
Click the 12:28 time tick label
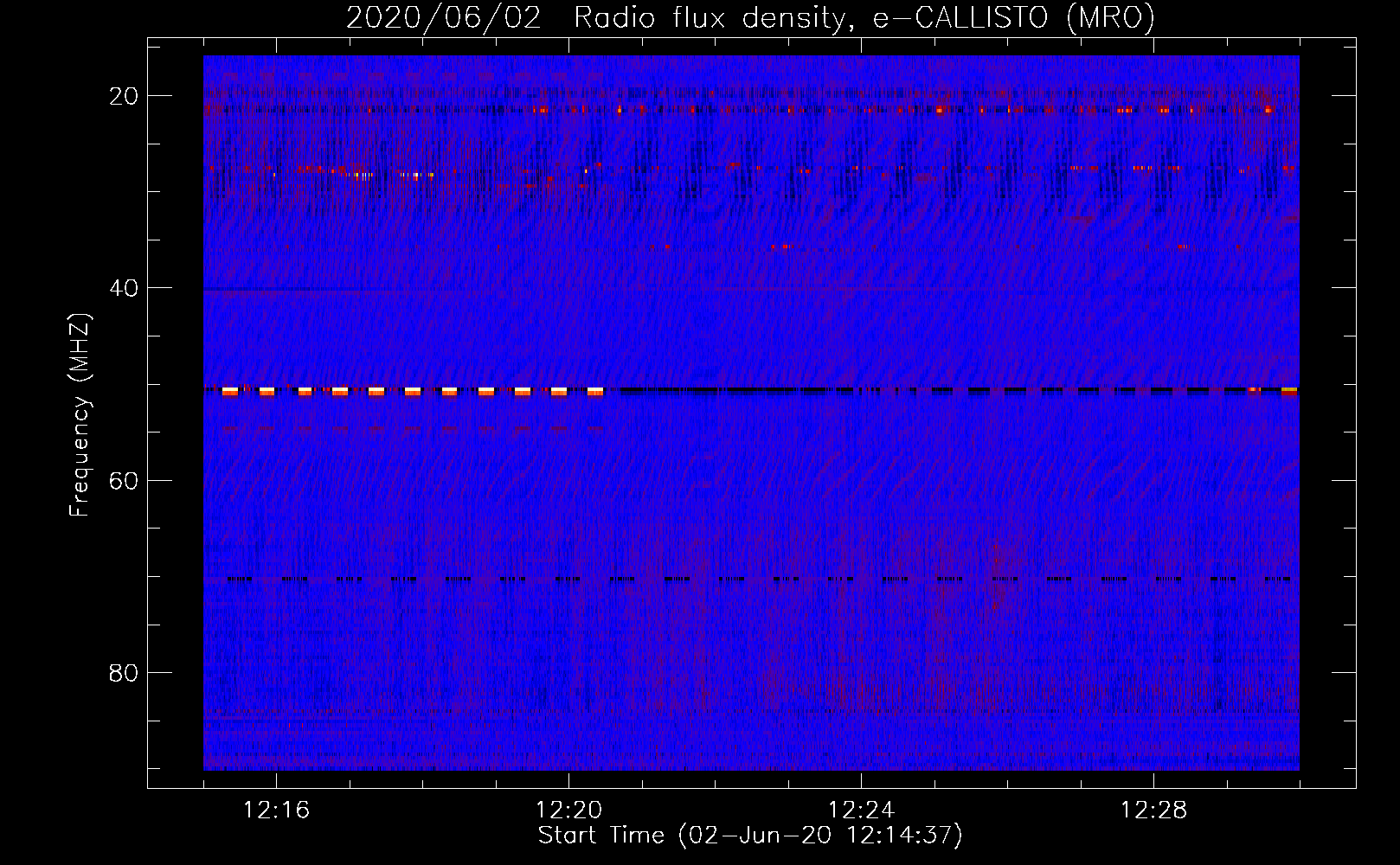pyautogui.click(x=1153, y=811)
